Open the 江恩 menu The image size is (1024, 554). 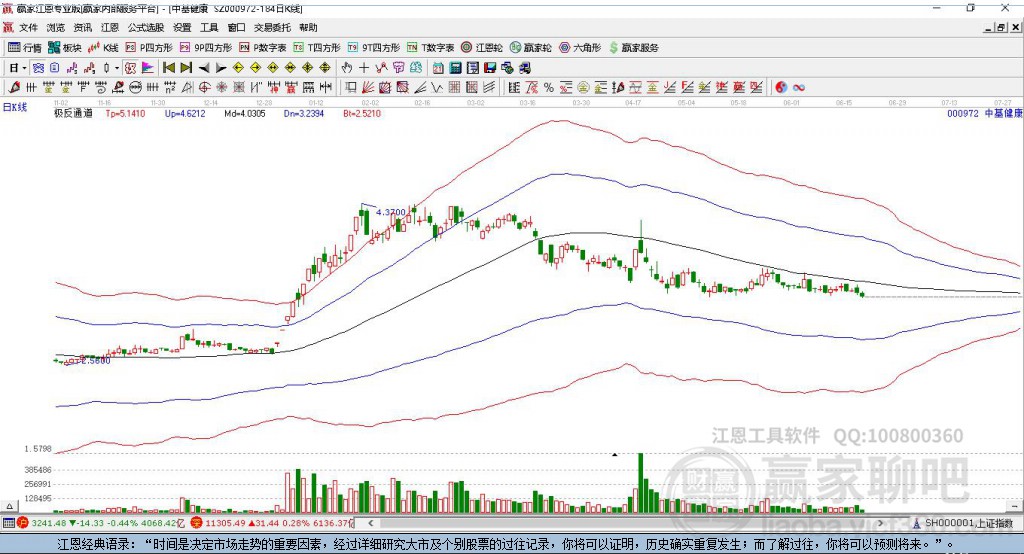[110, 27]
